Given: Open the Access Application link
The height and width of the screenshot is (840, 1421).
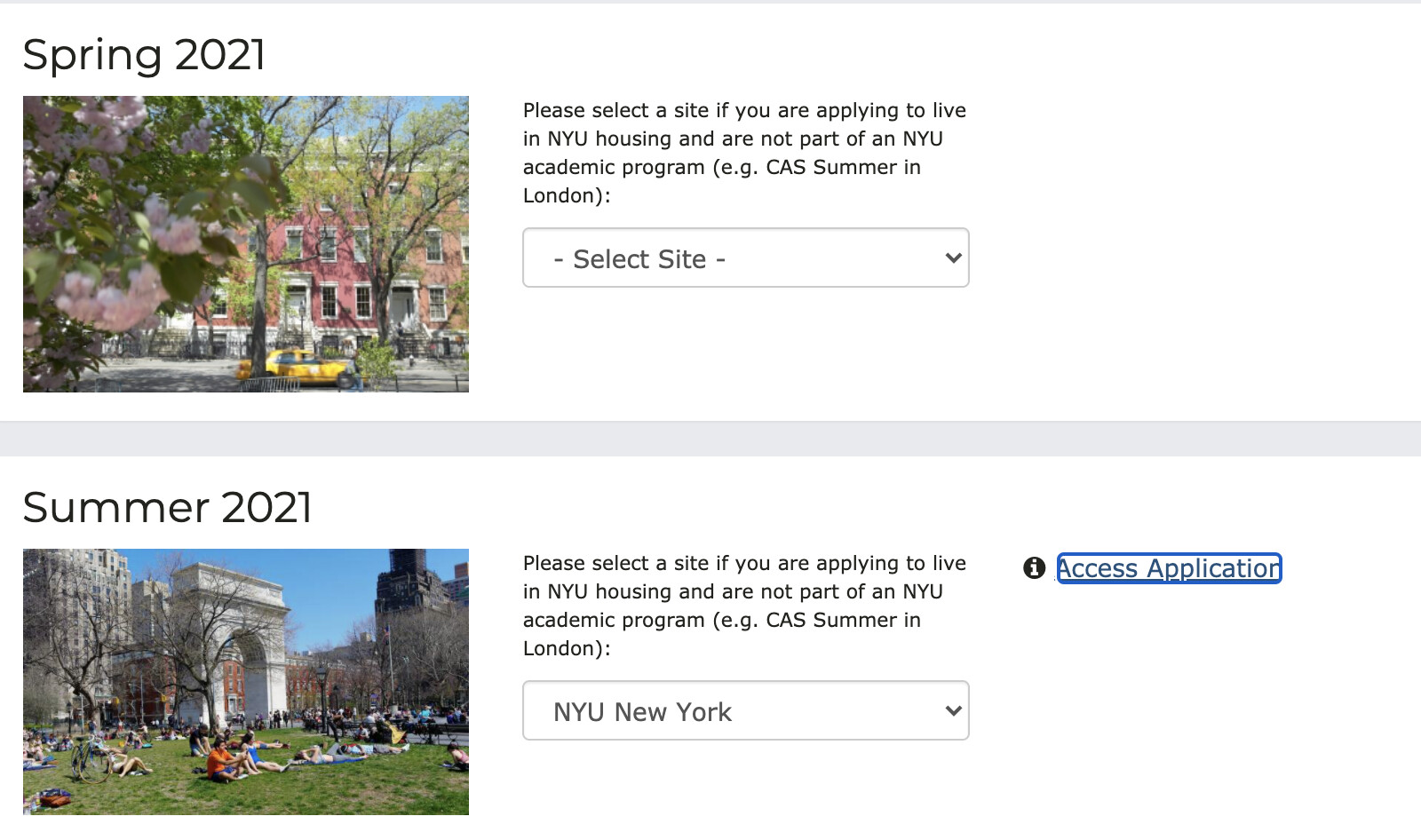Looking at the screenshot, I should click(1169, 568).
